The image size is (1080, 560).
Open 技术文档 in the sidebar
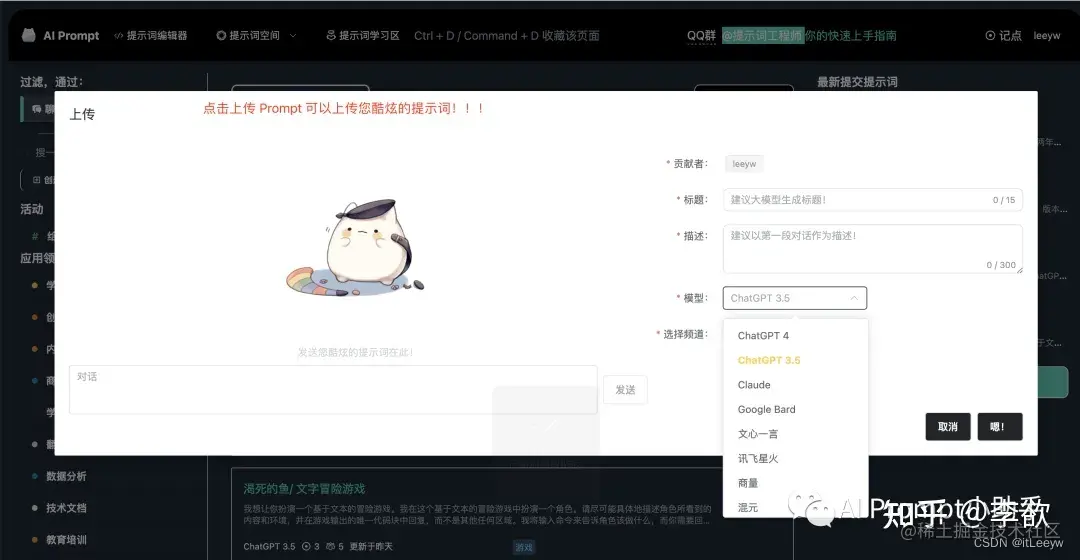66,508
